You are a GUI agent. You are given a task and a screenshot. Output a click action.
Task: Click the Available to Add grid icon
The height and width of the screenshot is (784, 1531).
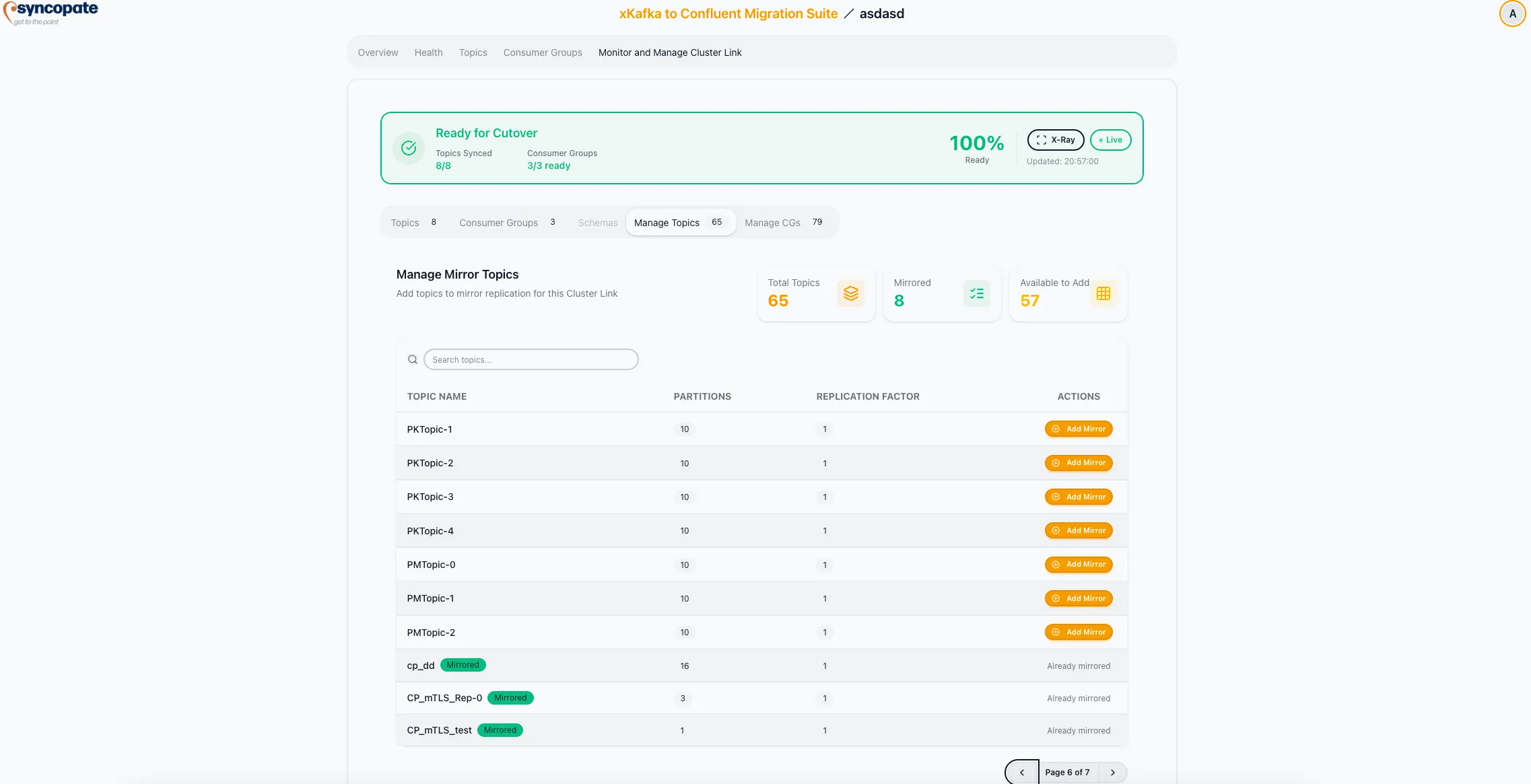(x=1103, y=293)
